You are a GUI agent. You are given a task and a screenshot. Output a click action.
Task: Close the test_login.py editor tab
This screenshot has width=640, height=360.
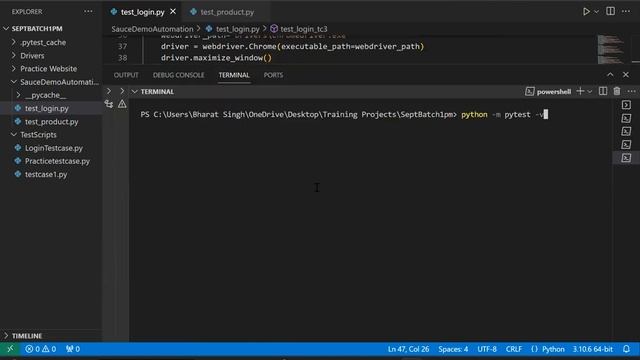pos(173,12)
